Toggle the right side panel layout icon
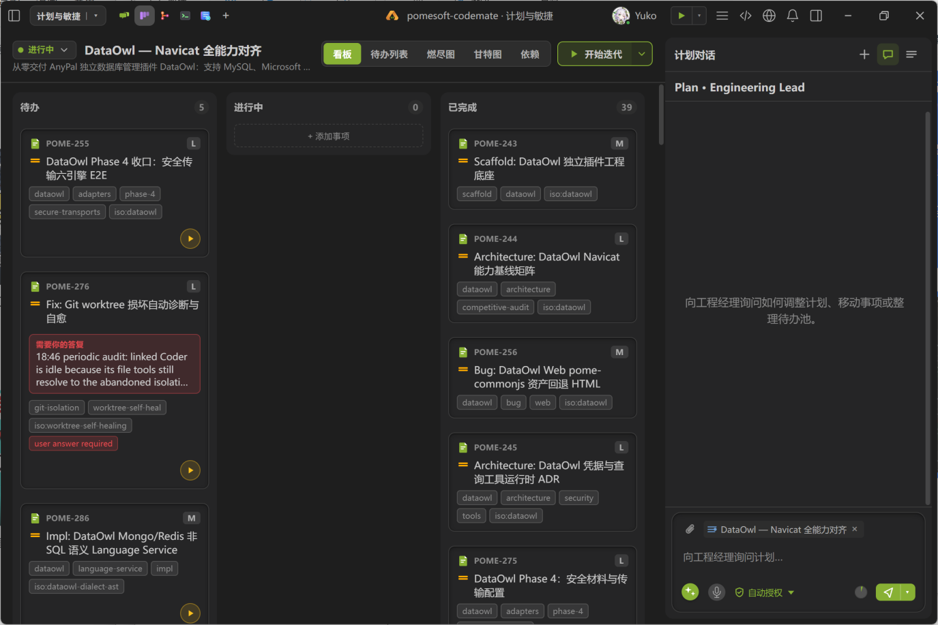Image resolution: width=938 pixels, height=625 pixels. pyautogui.click(x=816, y=16)
